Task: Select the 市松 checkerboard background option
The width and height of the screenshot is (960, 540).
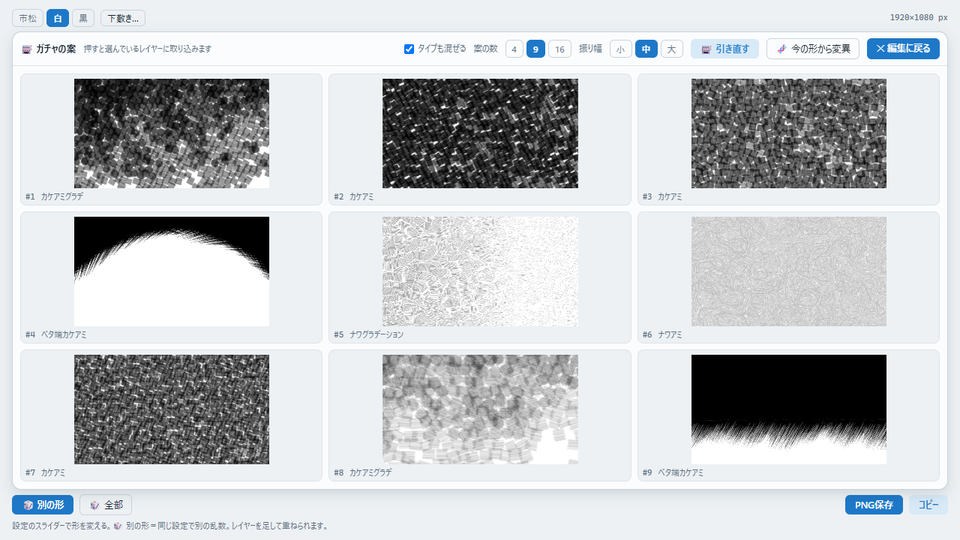Action: click(28, 18)
